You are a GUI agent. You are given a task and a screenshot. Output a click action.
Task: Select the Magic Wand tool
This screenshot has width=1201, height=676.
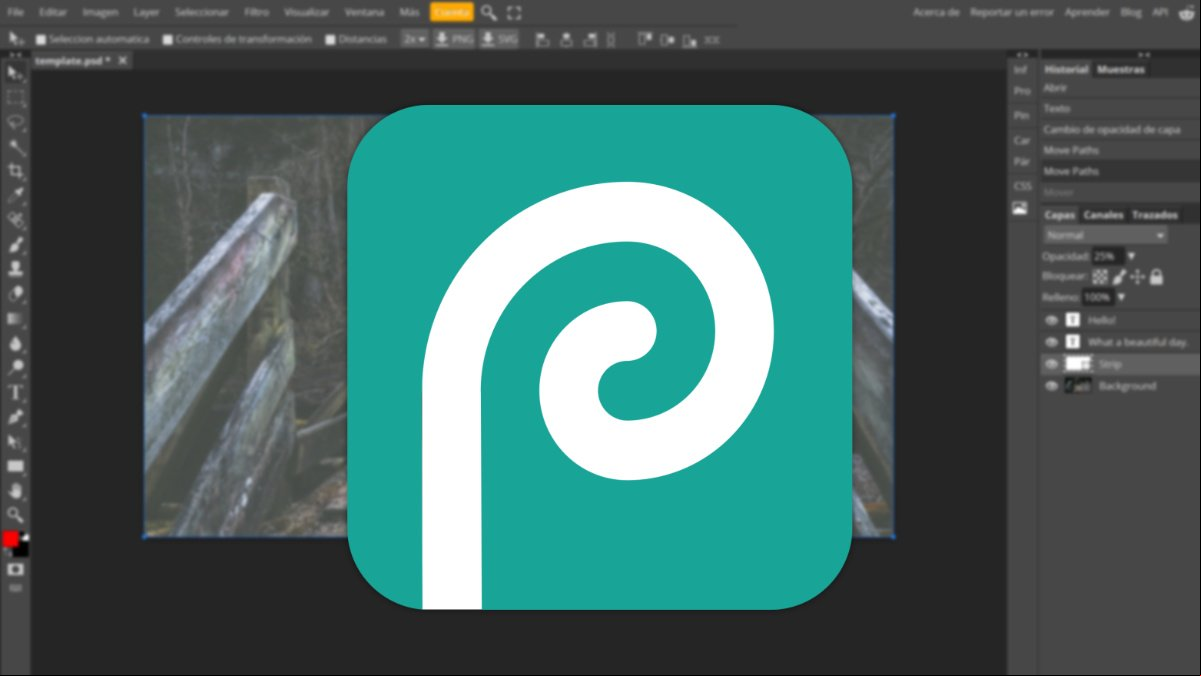coord(16,147)
